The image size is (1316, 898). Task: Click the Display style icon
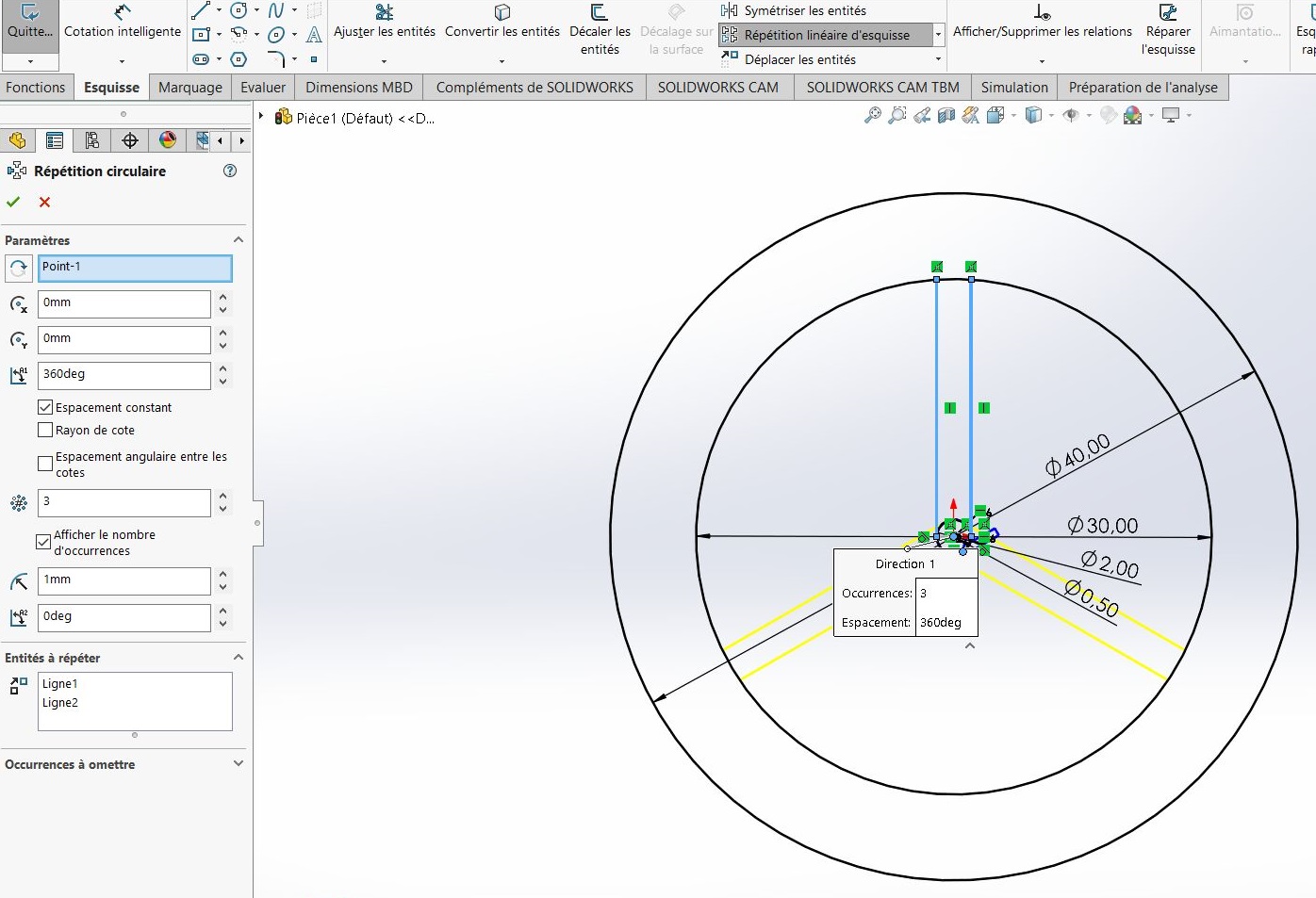tap(1033, 115)
